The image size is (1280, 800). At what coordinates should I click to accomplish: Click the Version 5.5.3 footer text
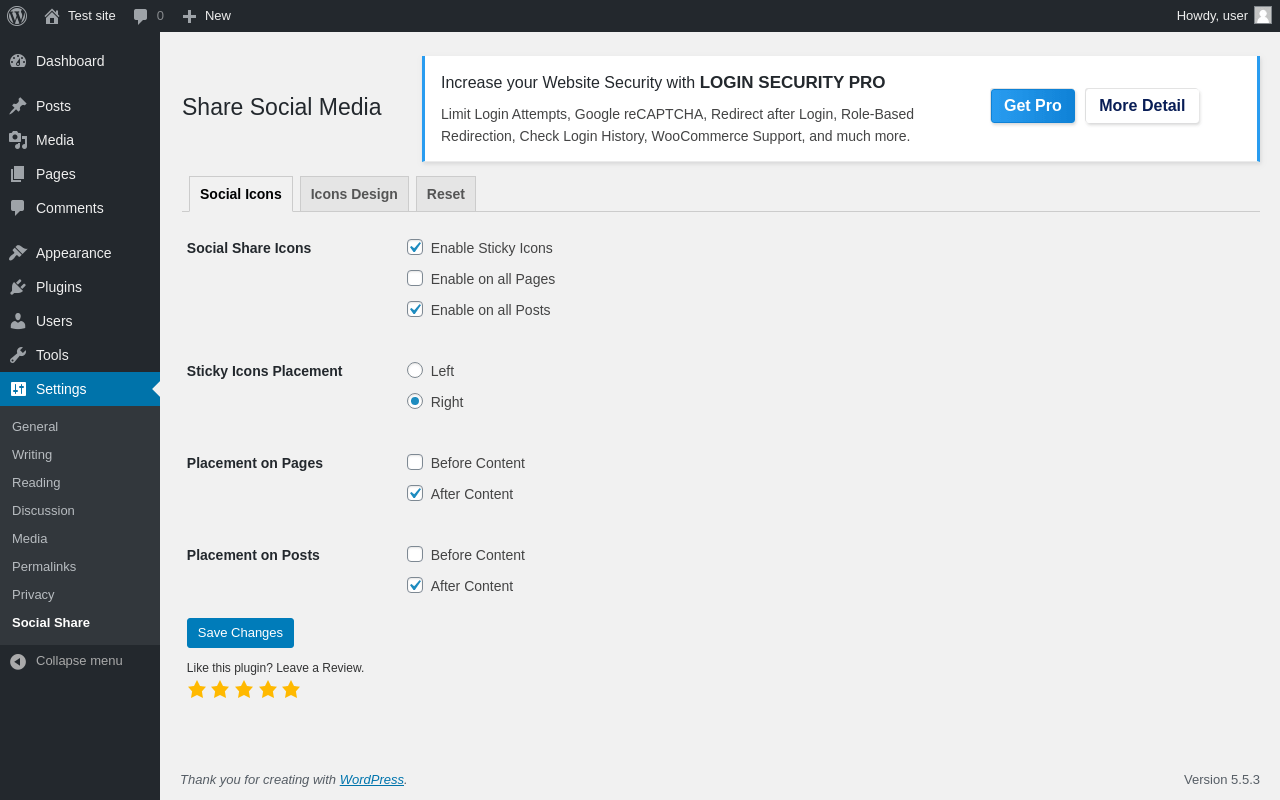click(x=1222, y=779)
